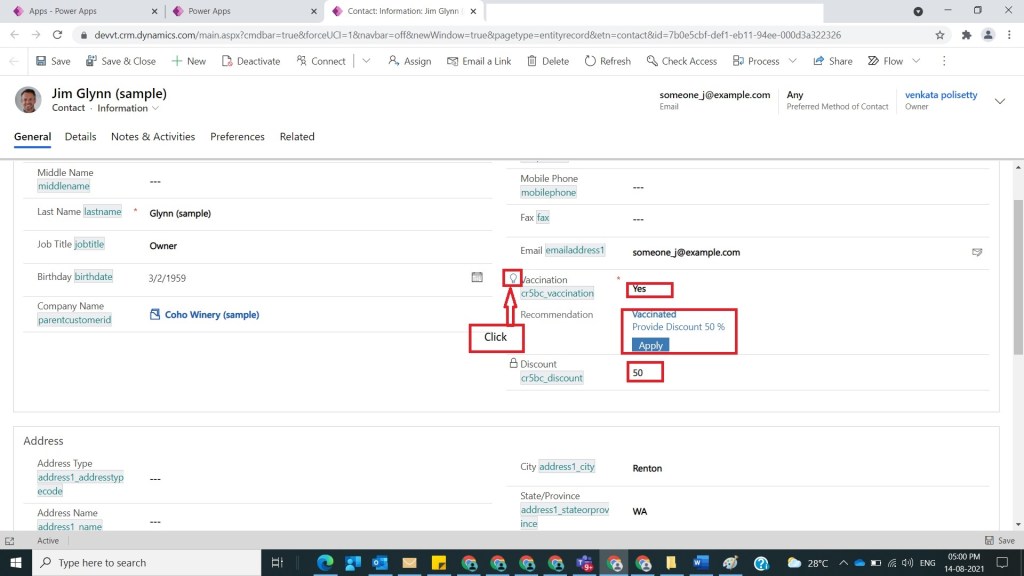
Task: Switch to the Details tab
Action: 80,137
